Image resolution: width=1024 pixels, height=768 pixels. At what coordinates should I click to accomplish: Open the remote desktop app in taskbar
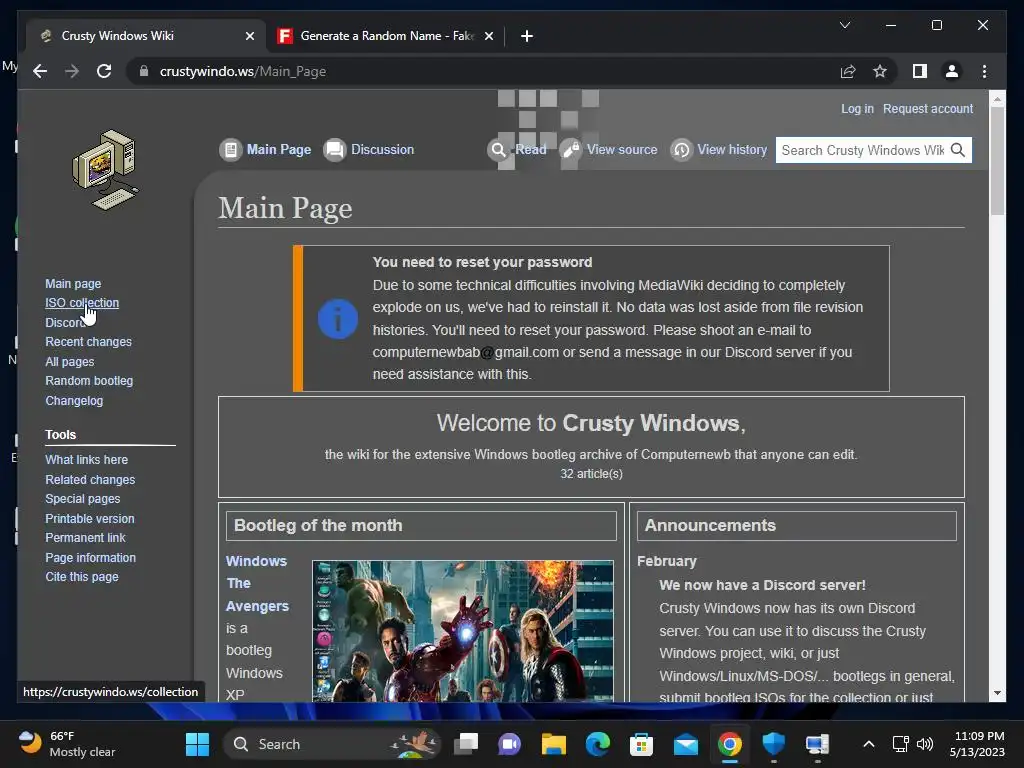click(x=817, y=744)
